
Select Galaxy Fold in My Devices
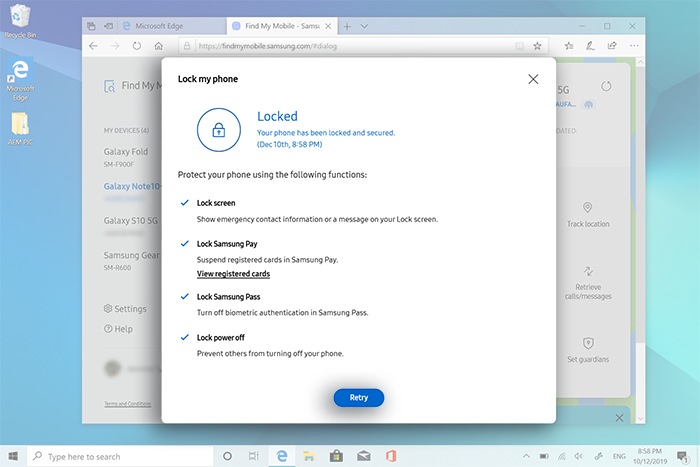pos(126,157)
